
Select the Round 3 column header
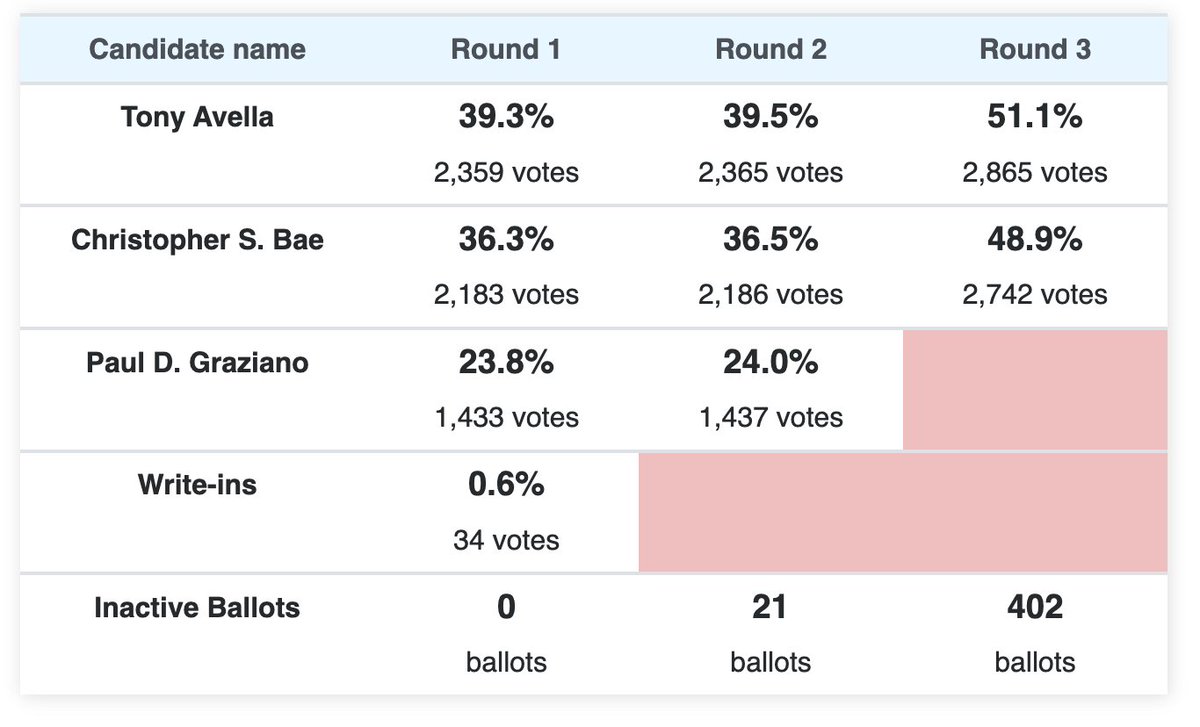[1034, 50]
